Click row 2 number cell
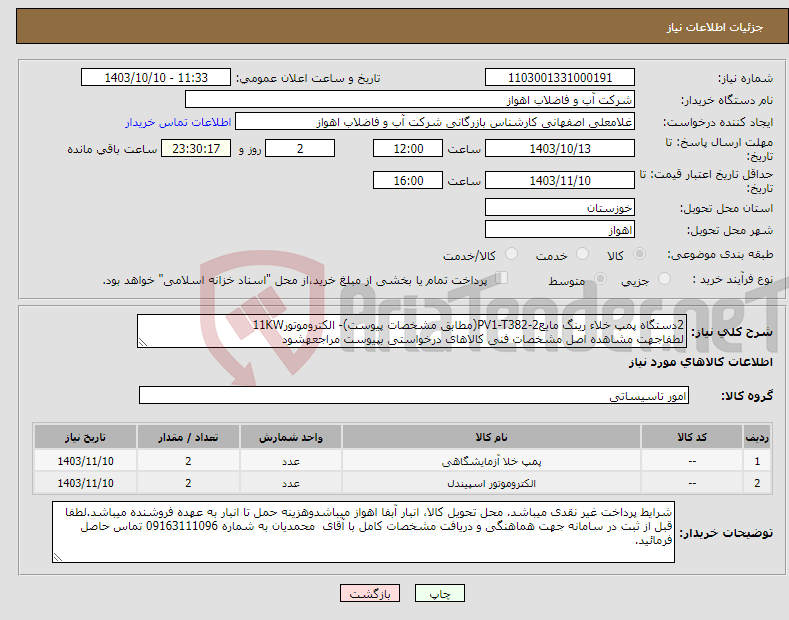Screen dimensions: 789x620 pos(757,483)
